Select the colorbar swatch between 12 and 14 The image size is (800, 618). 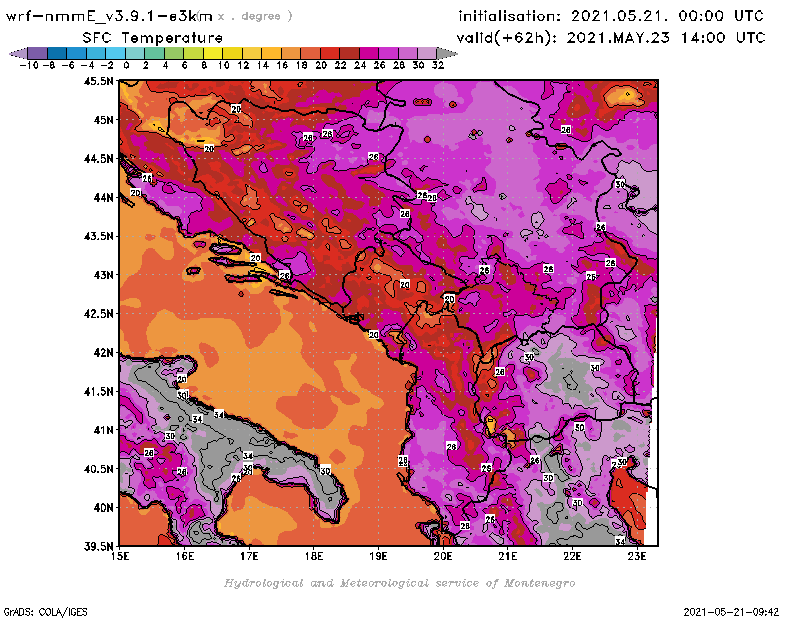coord(252,53)
